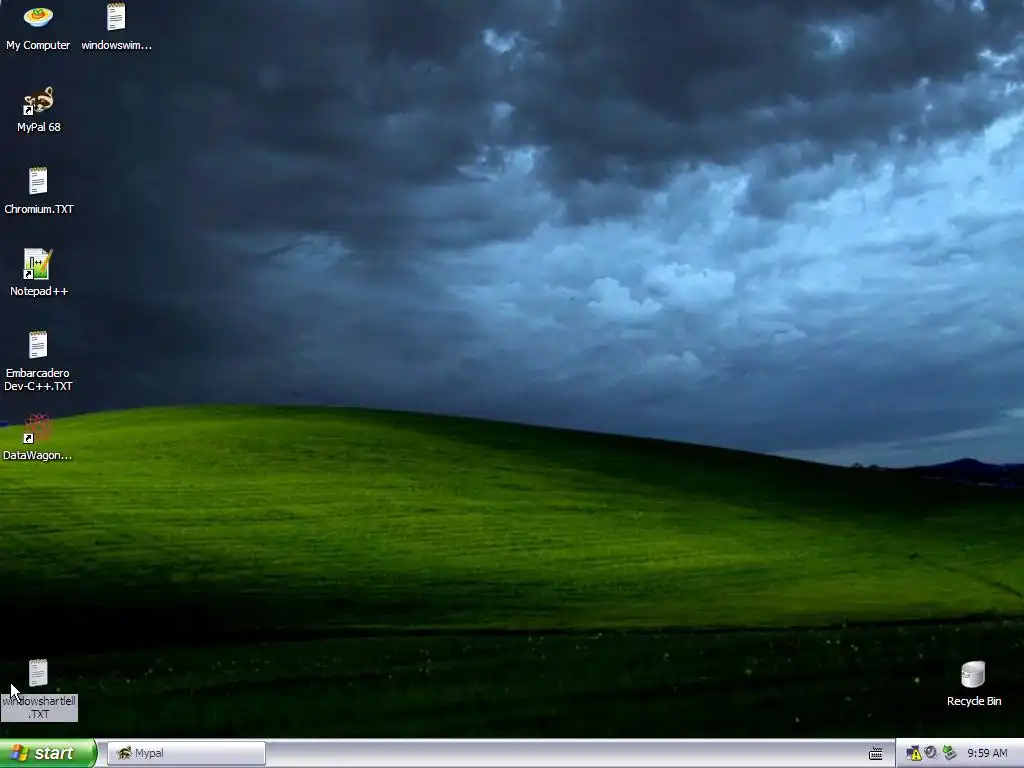This screenshot has height=768, width=1024.
Task: Activate the Mypal taskbar button
Action: click(x=186, y=753)
